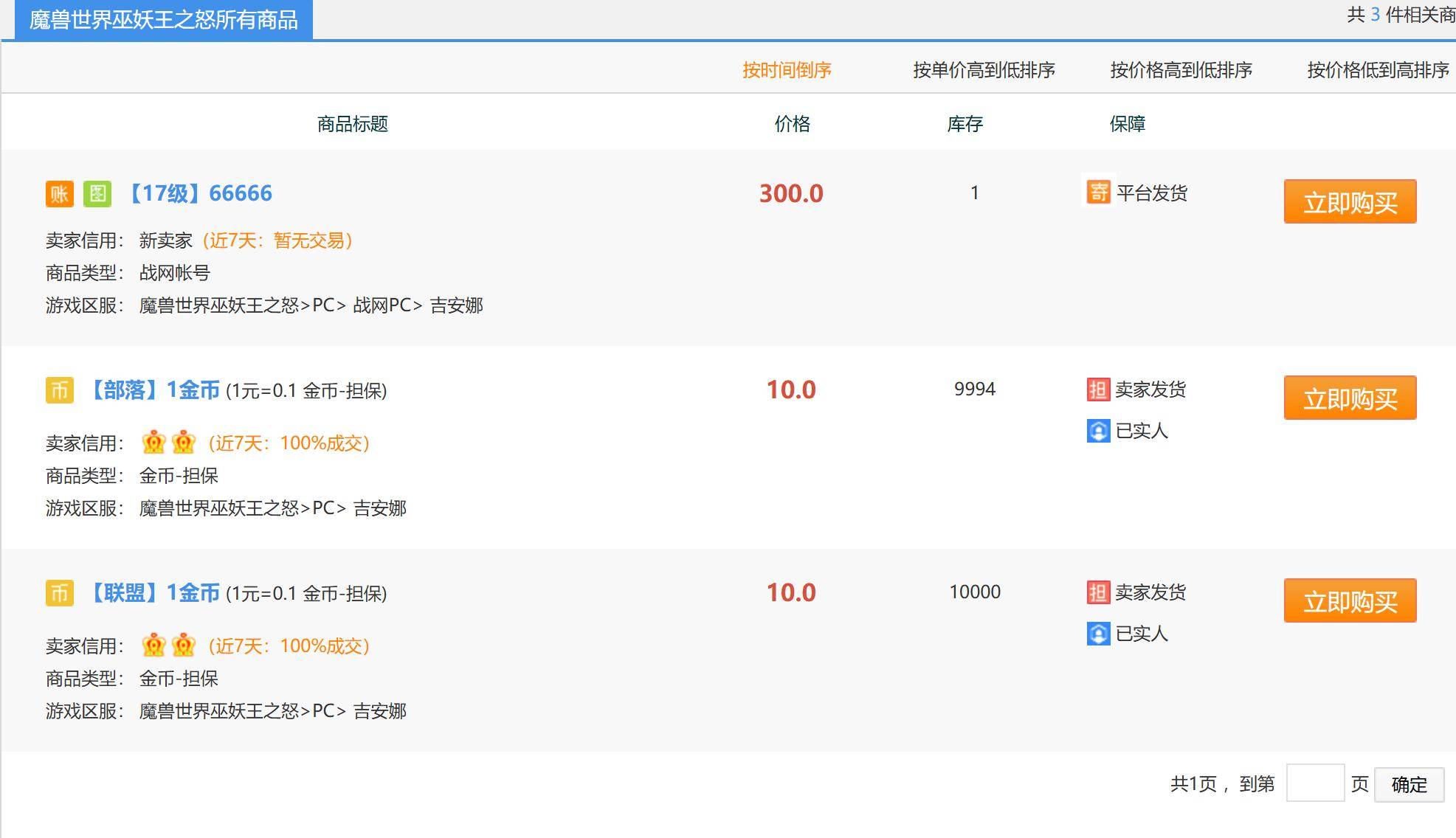This screenshot has width=1456, height=838.
Task: Click first crown credit icon in 【联盟】 row
Action: (153, 645)
